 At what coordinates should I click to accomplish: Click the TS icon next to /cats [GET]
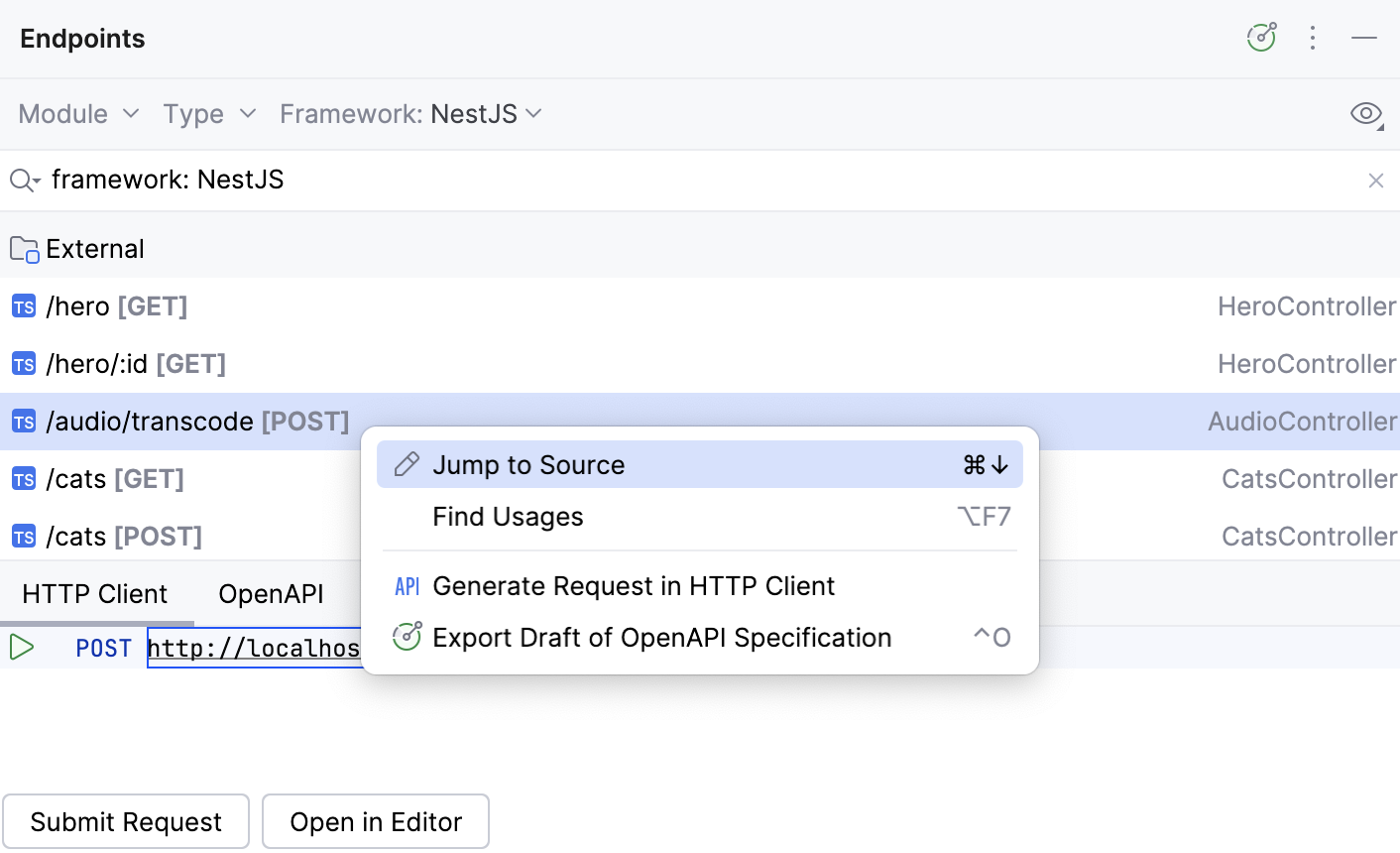click(23, 478)
